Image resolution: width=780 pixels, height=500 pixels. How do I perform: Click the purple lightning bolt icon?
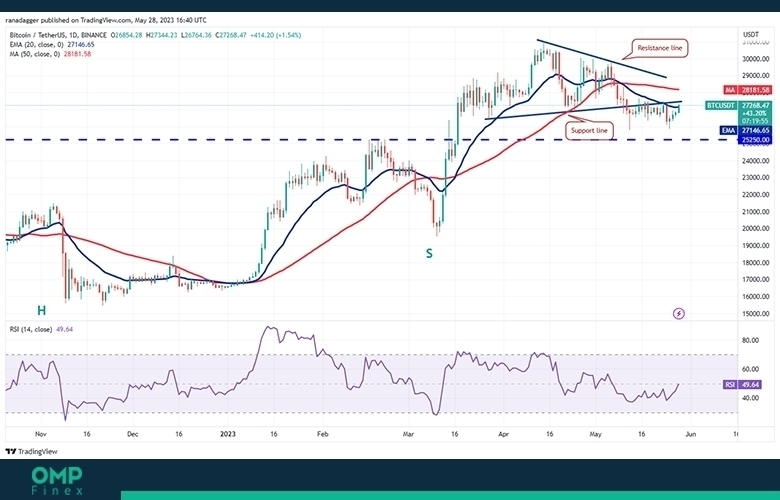pos(679,313)
